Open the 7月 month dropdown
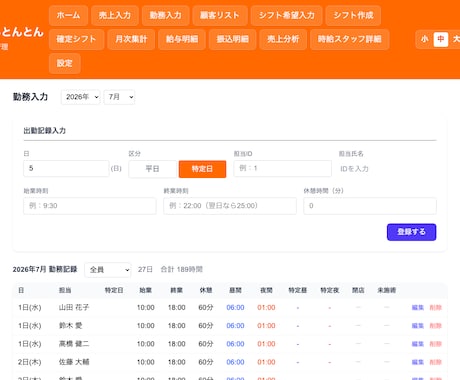The height and width of the screenshot is (380, 460). pos(119,97)
